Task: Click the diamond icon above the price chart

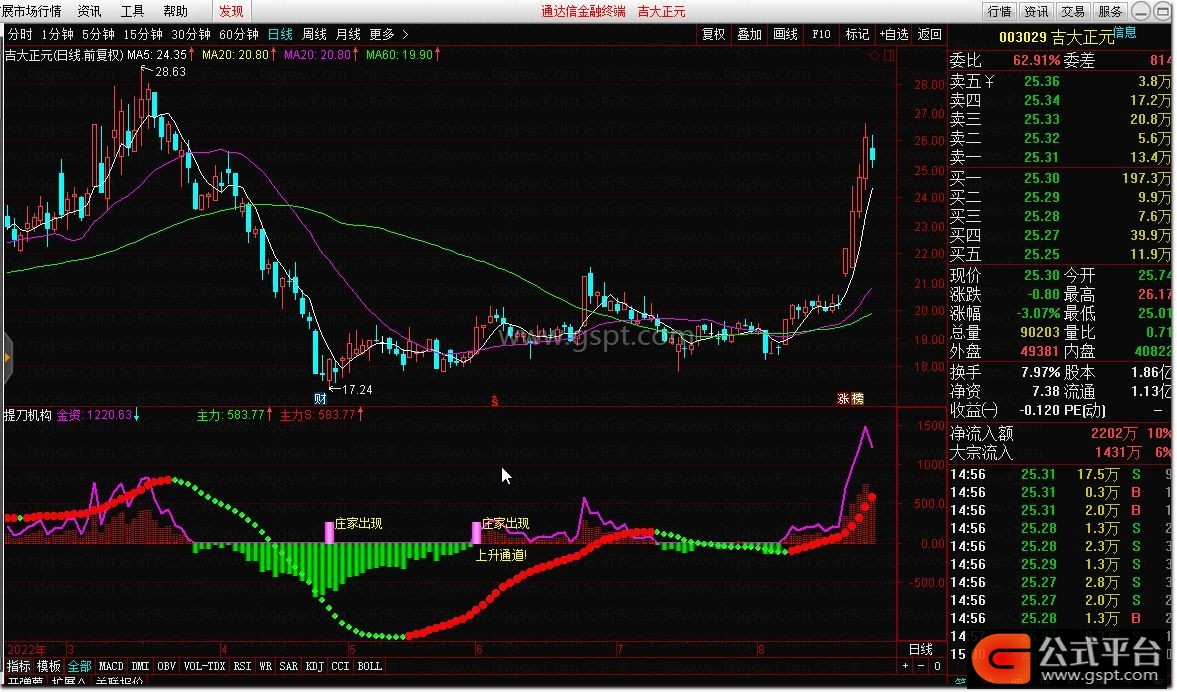Action: pos(874,56)
